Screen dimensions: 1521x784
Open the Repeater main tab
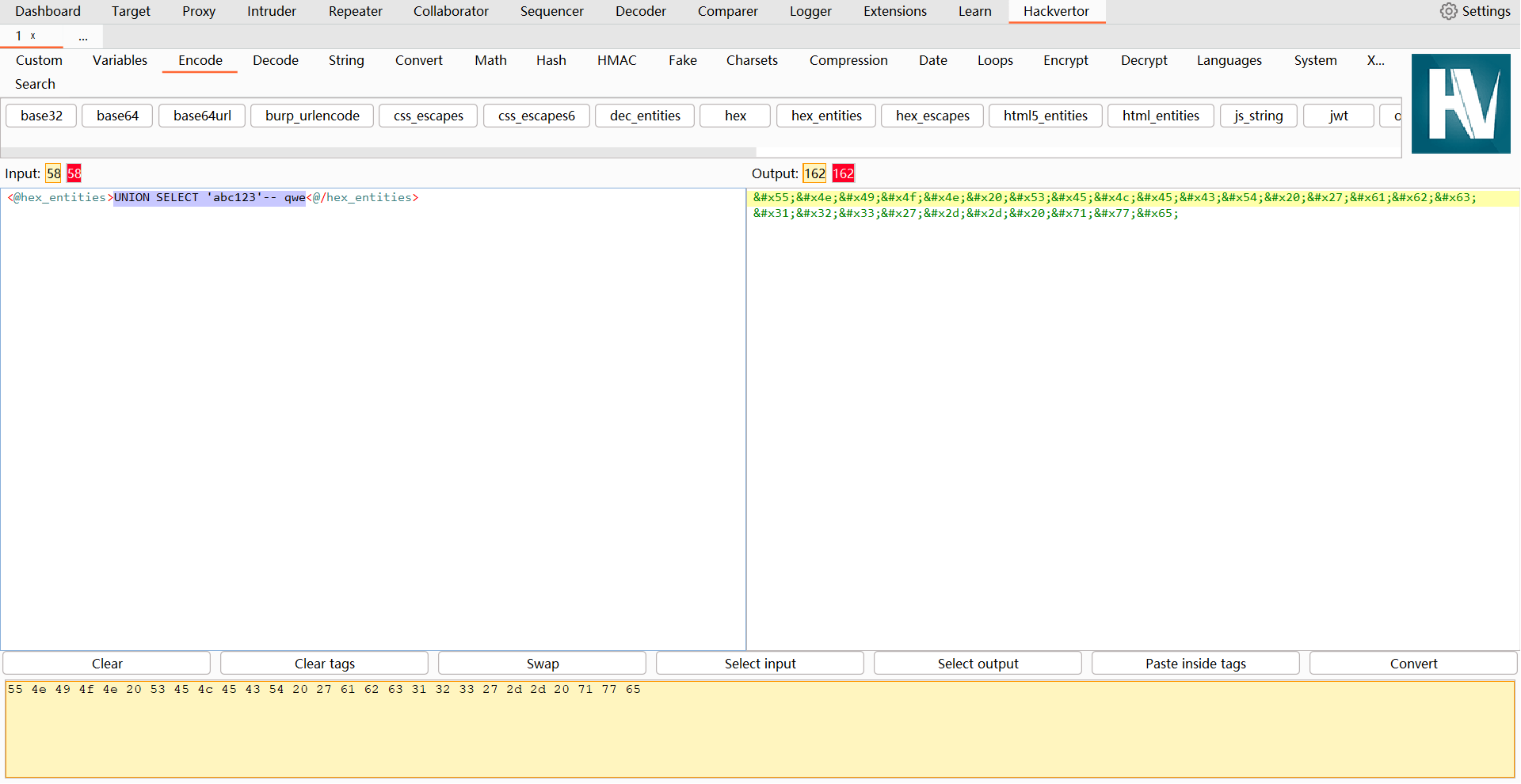point(355,11)
